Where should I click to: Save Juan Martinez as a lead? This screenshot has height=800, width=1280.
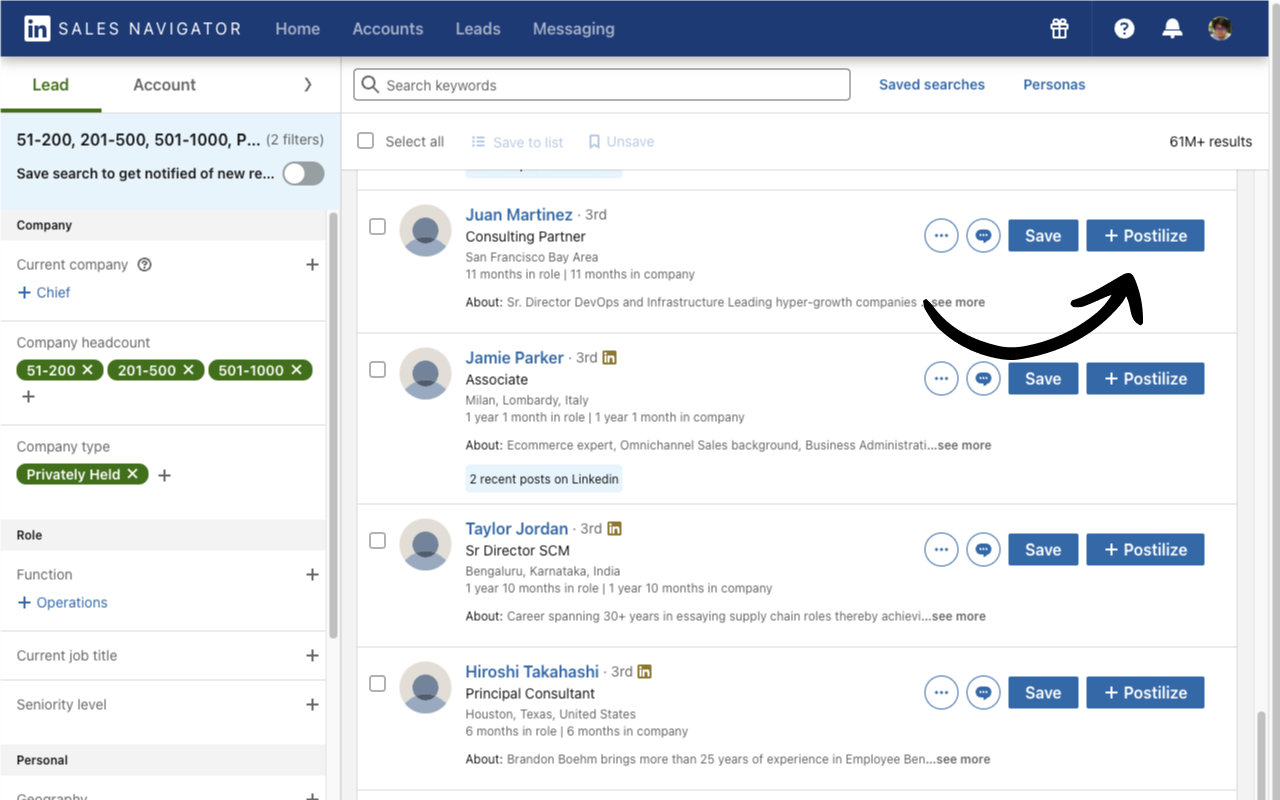pos(1043,236)
